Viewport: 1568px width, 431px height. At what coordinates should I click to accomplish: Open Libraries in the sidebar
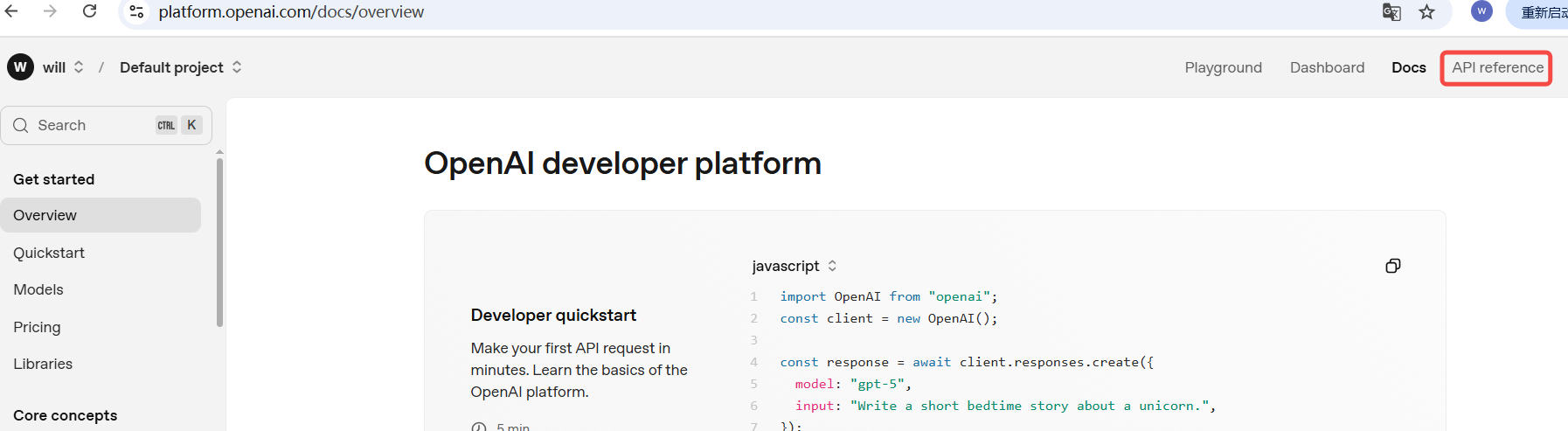click(x=43, y=364)
